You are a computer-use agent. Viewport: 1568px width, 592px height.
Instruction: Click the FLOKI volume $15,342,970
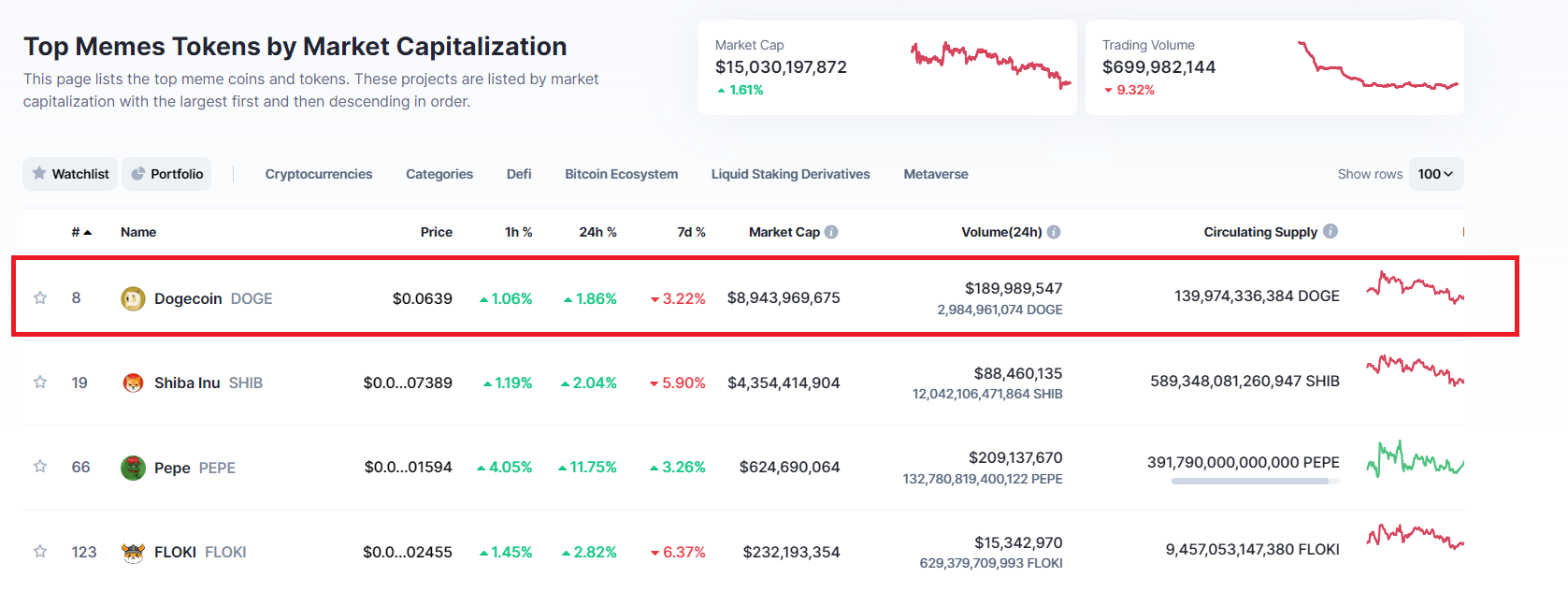1018,542
